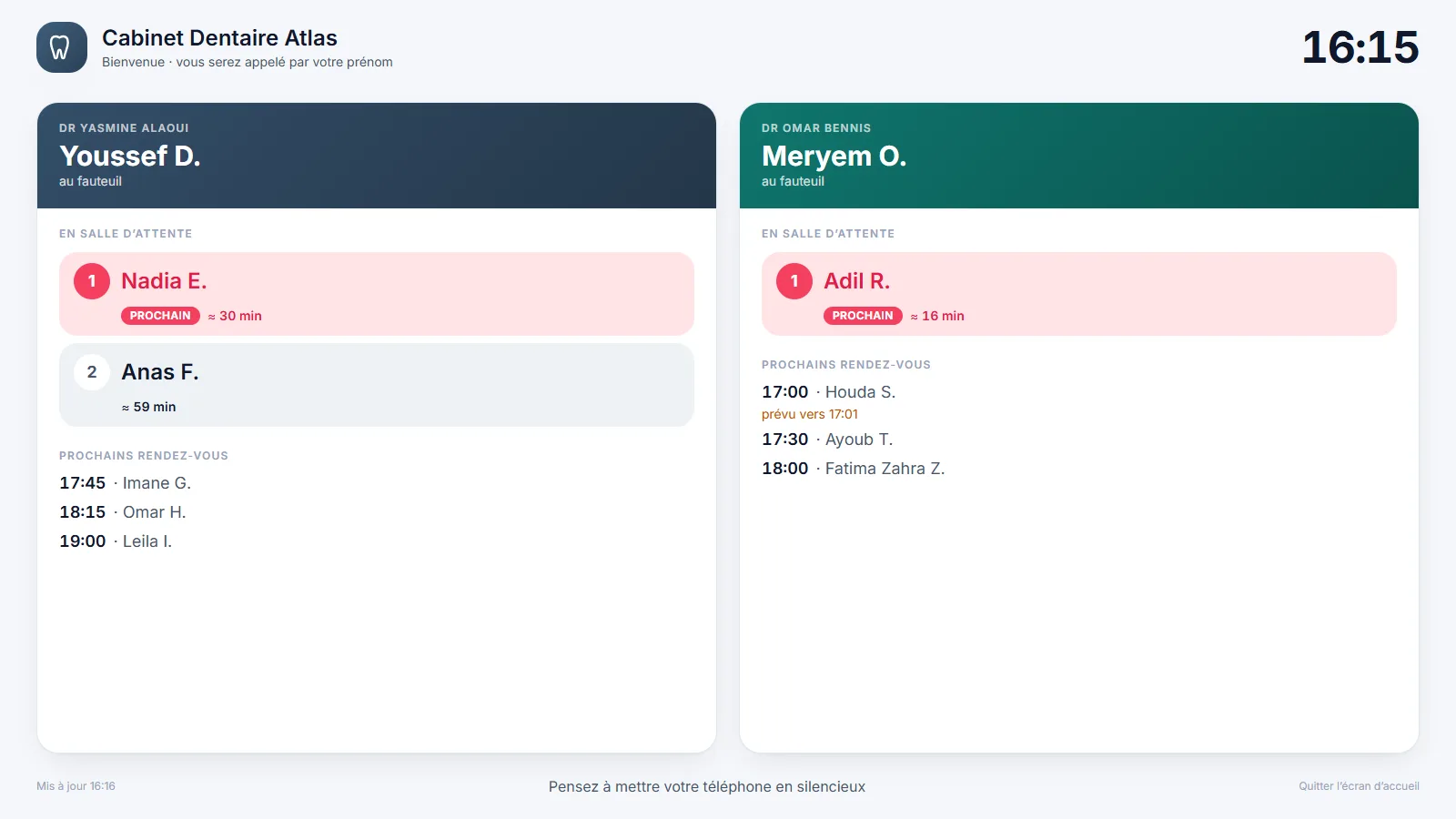Click the silence phone reminder message
This screenshot has width=1456, height=819.
(707, 787)
